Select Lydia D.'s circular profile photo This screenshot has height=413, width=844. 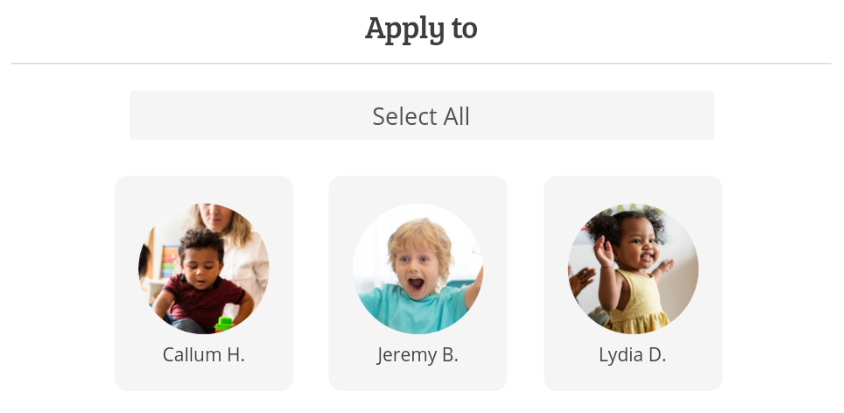coord(632,268)
